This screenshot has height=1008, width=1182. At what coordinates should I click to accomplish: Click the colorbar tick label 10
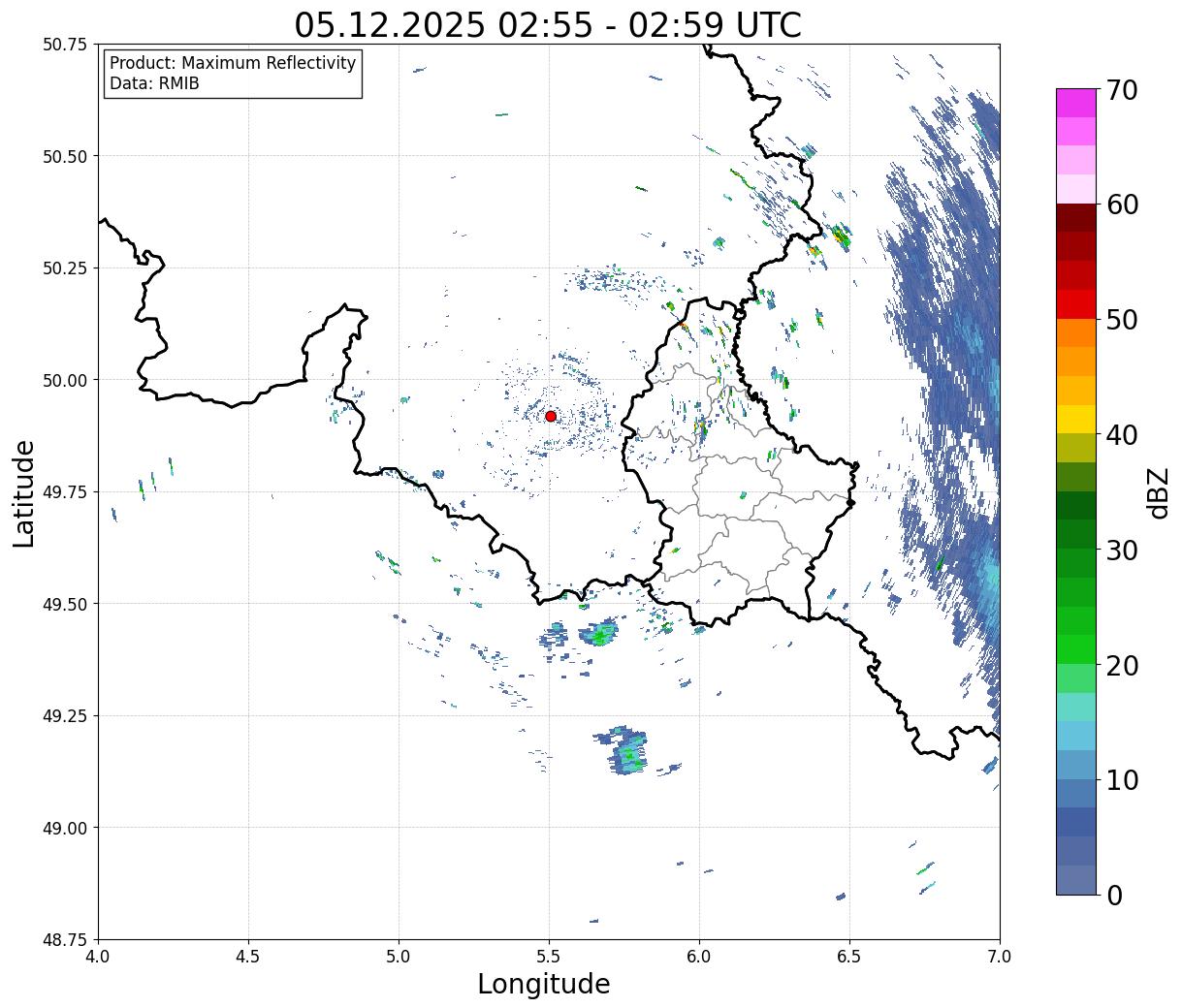pyautogui.click(x=1122, y=780)
